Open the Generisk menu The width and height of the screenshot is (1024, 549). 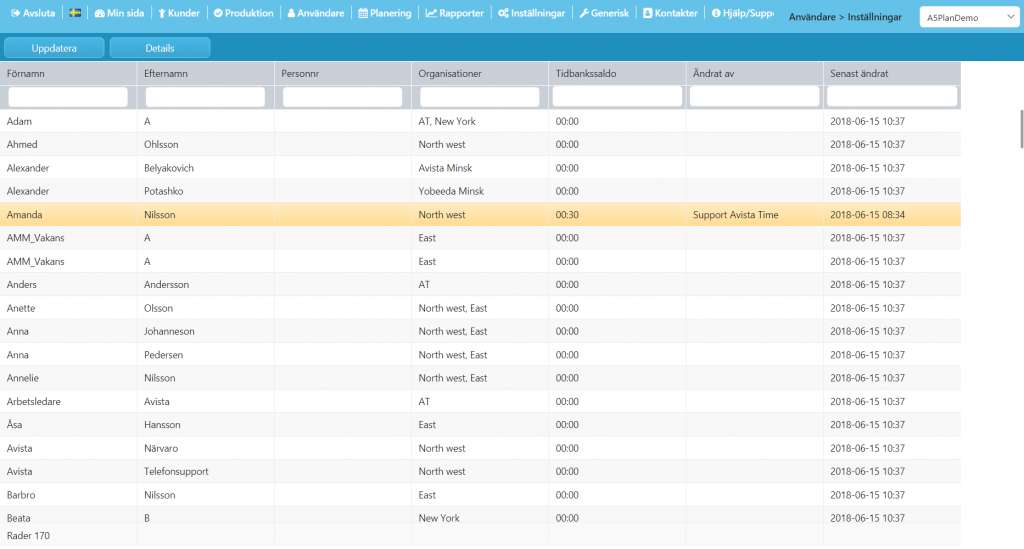(604, 13)
